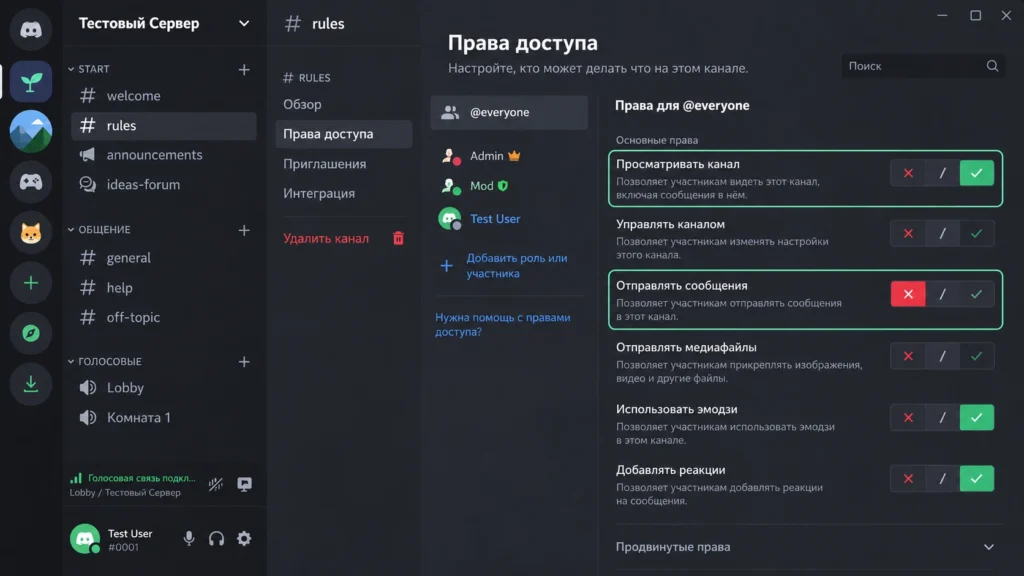Open Нужна помощь с правами доступа link
The width and height of the screenshot is (1024, 576).
tap(502, 325)
